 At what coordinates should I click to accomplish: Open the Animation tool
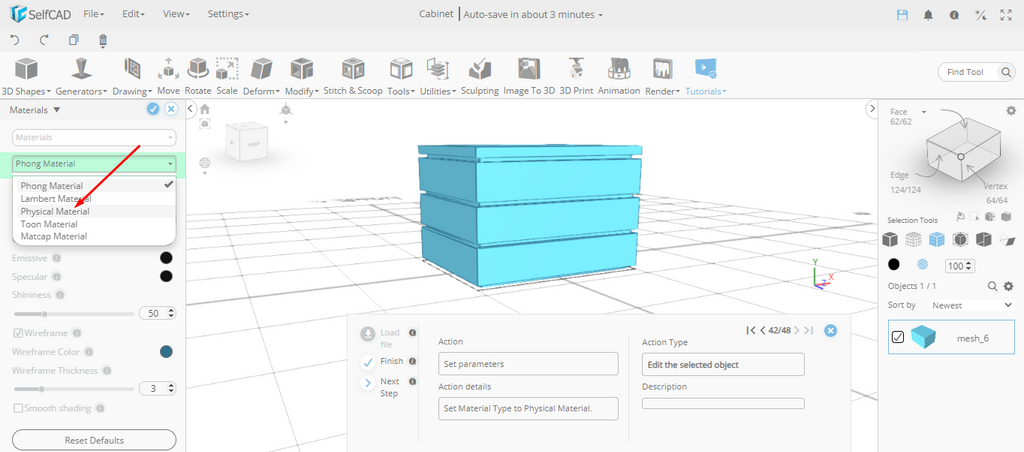click(619, 70)
